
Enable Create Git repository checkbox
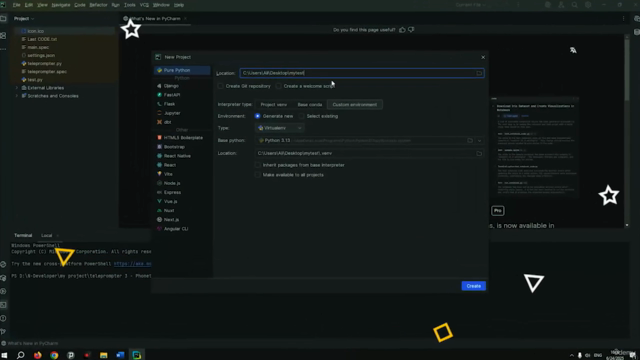pyautogui.click(x=220, y=86)
